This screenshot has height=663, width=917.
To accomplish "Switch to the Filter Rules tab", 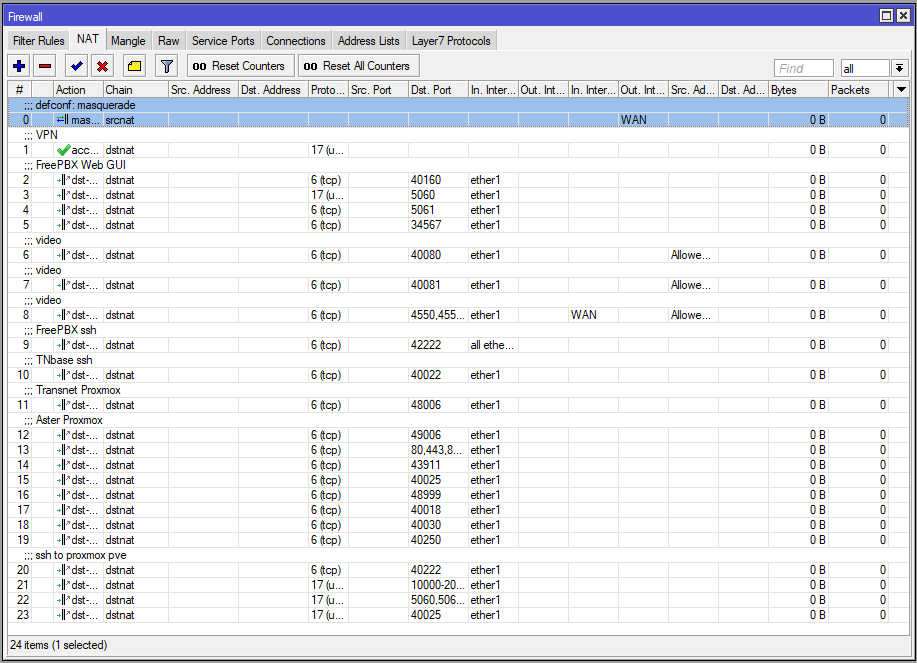I will [x=39, y=41].
